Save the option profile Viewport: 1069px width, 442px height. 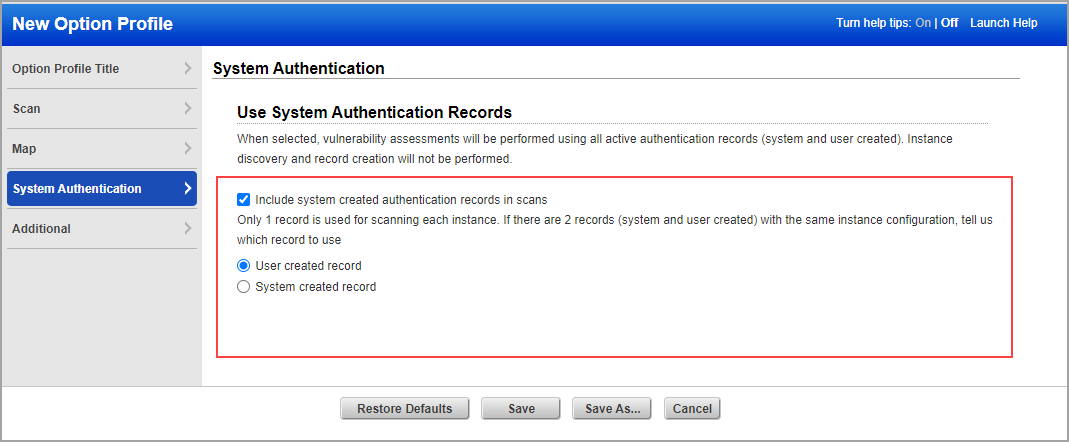(x=521, y=409)
